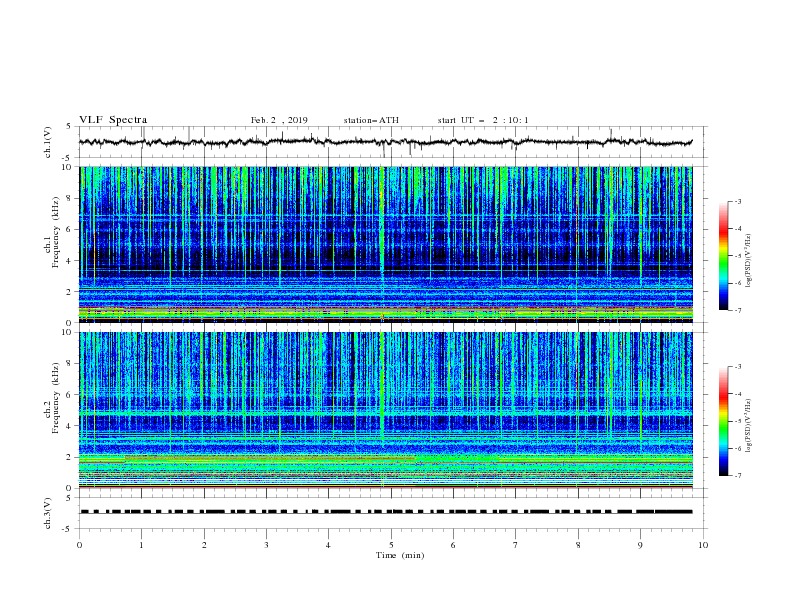Viewport: 792px width, 612px height.
Task: Click time axis tick label '10'
Action: [703, 545]
